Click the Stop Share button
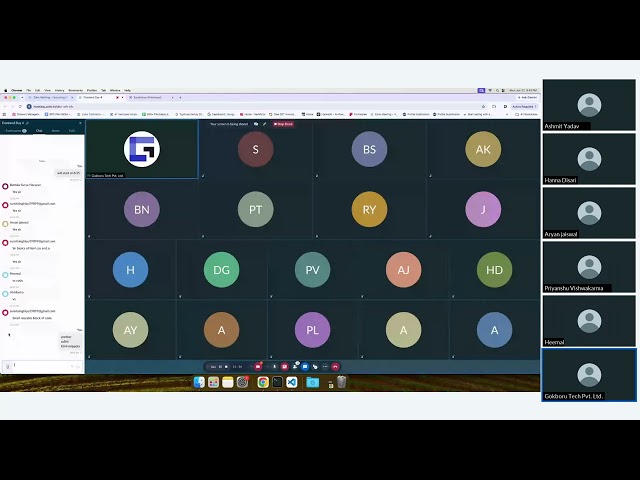This screenshot has width=640, height=480. [x=283, y=124]
